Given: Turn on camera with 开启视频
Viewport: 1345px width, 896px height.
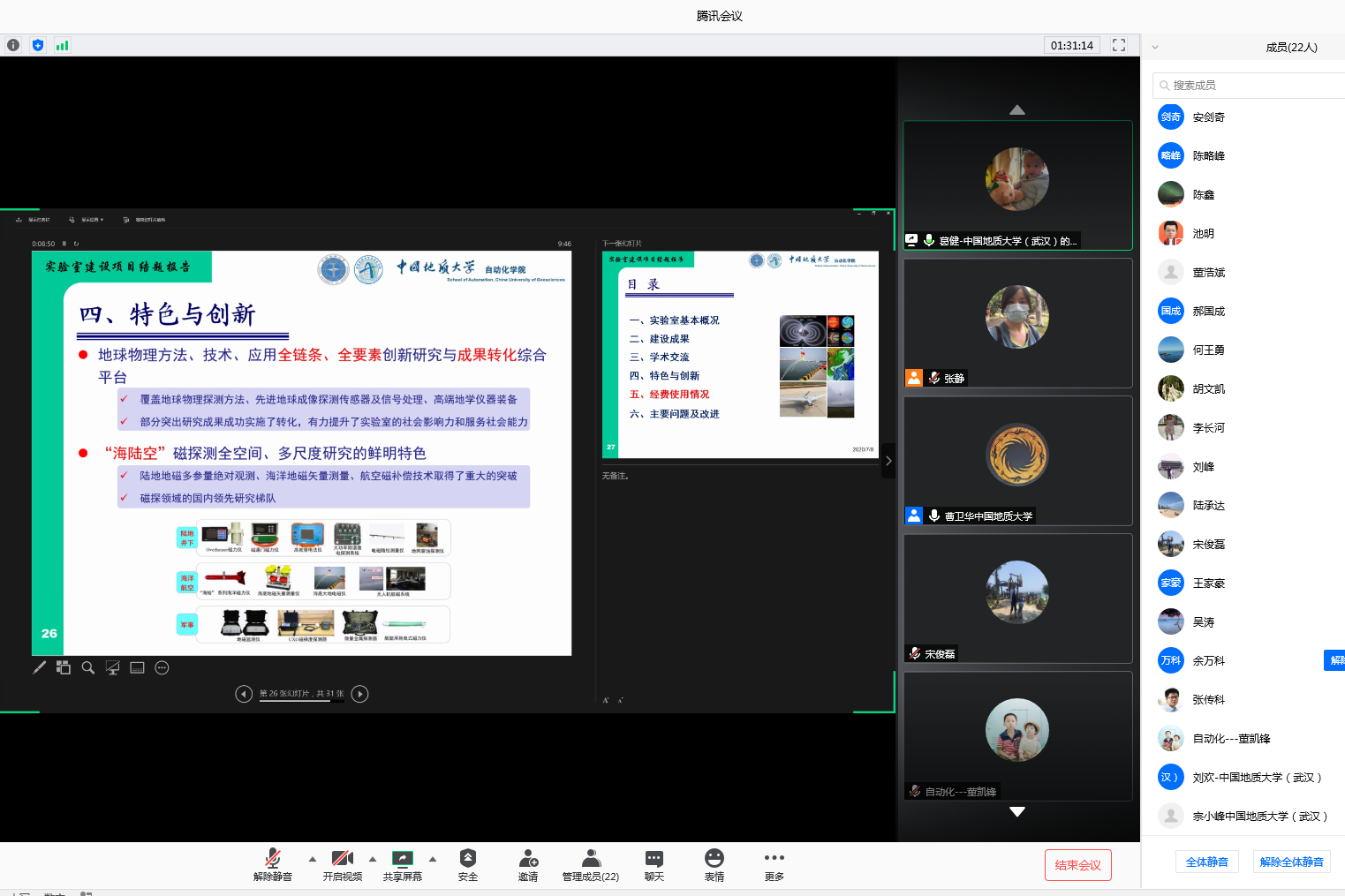Looking at the screenshot, I should tap(342, 864).
